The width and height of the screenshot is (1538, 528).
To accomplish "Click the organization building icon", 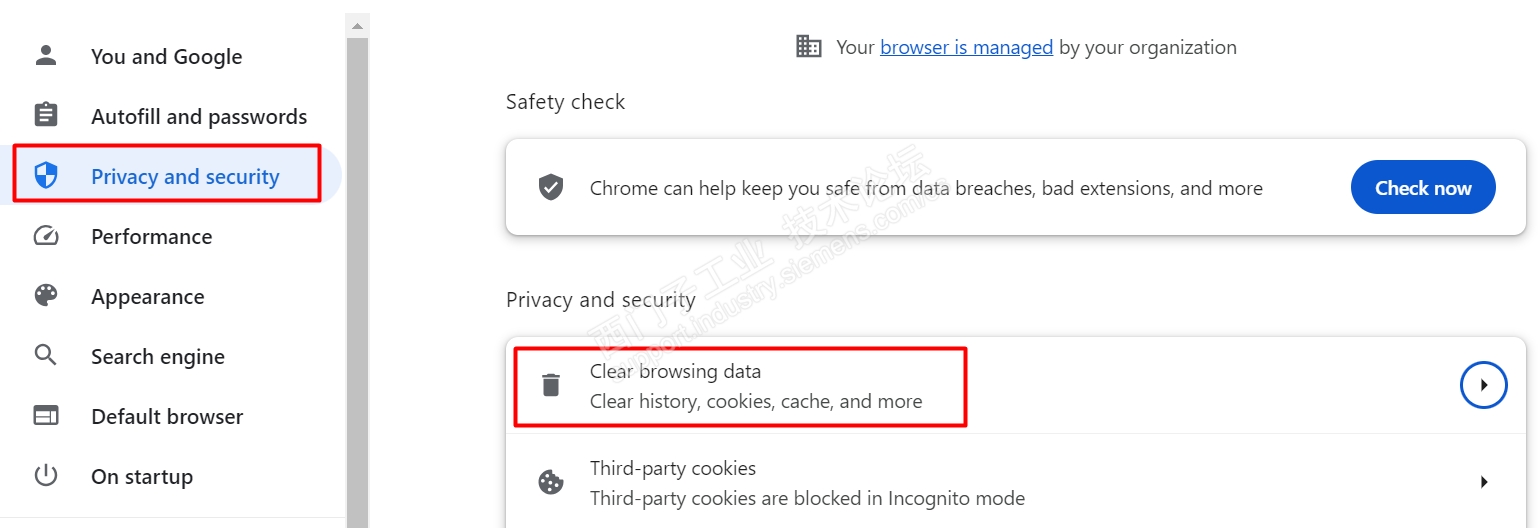I will [808, 46].
